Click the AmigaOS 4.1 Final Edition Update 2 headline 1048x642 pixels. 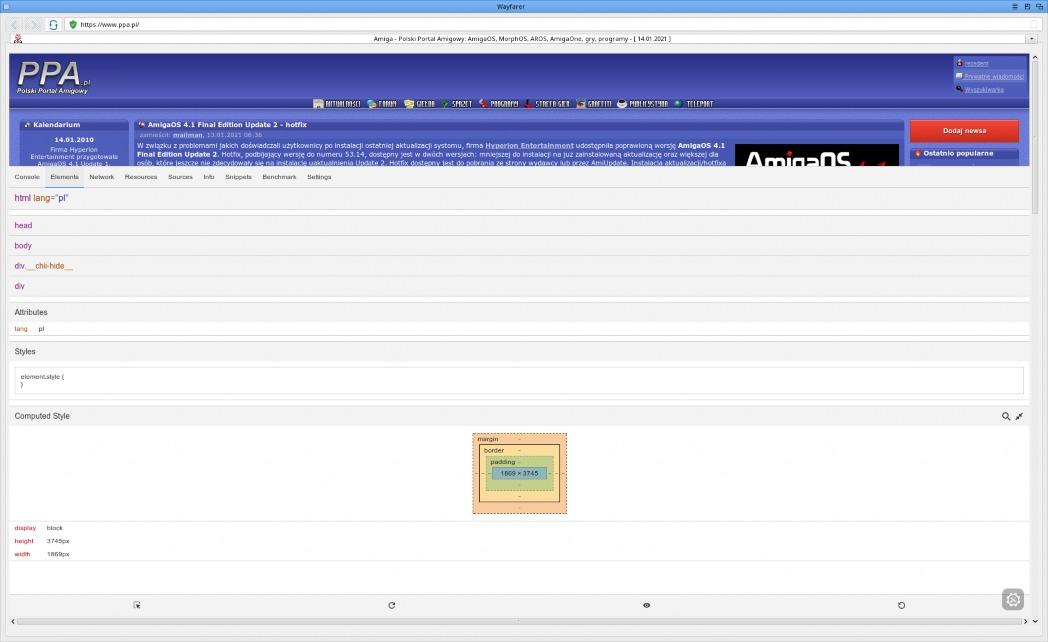point(227,125)
